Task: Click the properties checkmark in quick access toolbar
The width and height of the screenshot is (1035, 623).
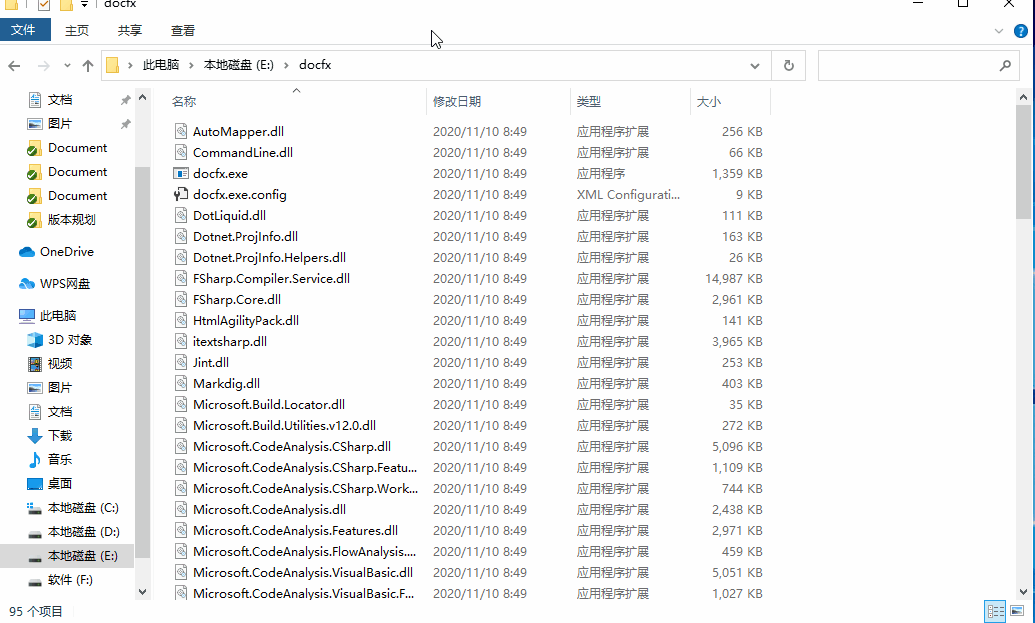Action: [x=44, y=5]
